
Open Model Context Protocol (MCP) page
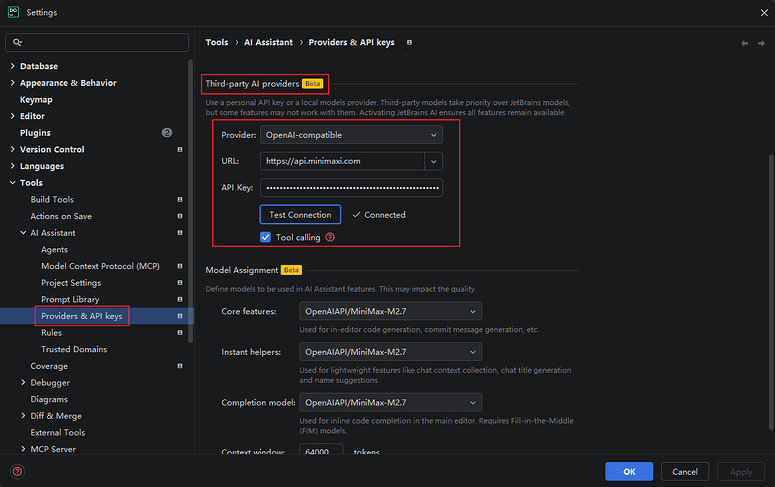100,266
